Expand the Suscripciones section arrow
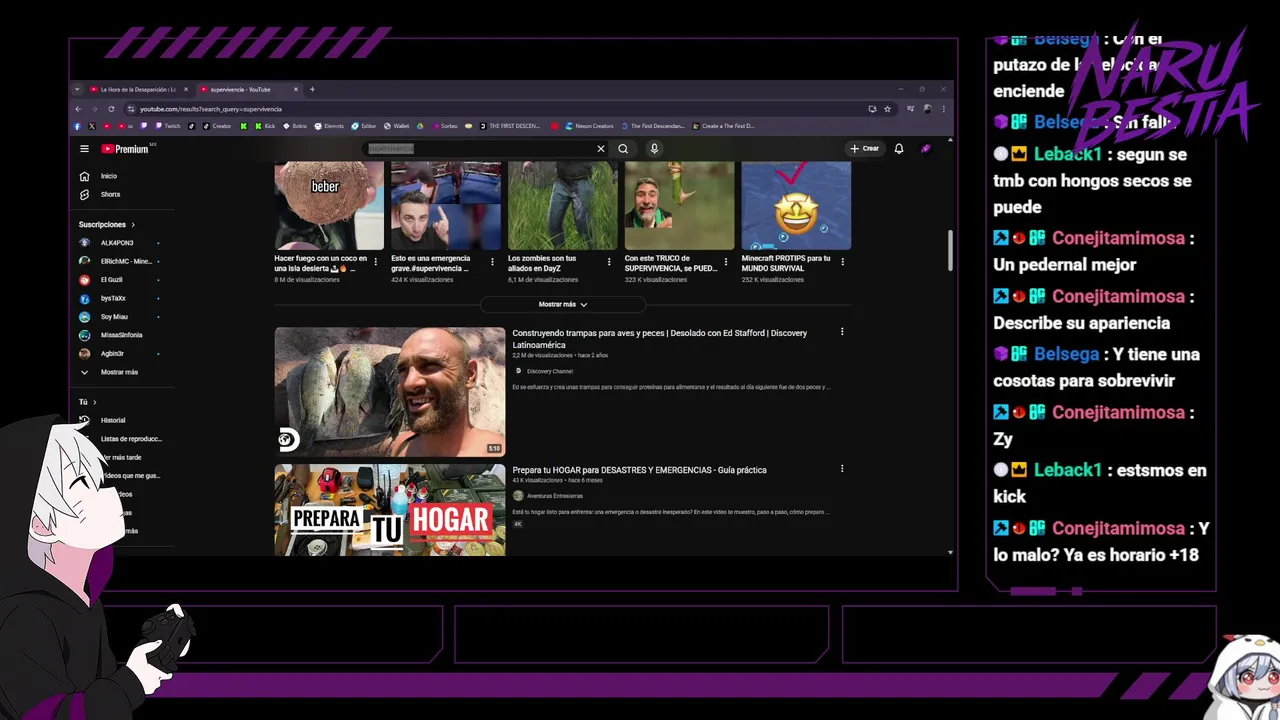1280x720 pixels. (132, 225)
